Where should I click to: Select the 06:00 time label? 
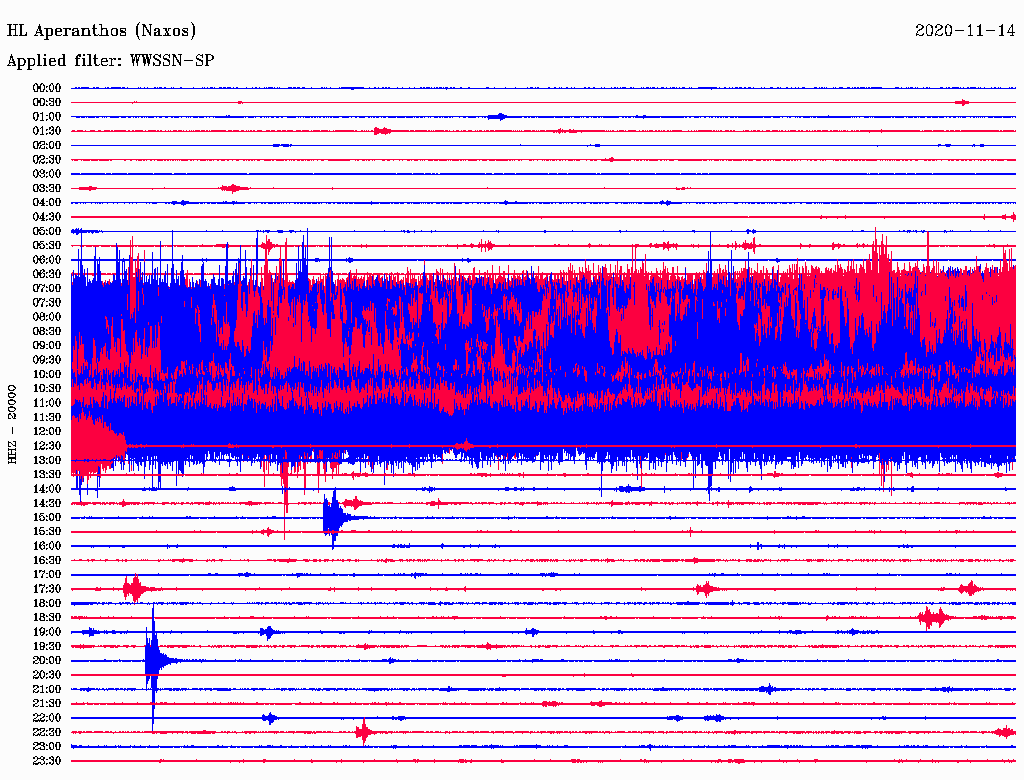point(47,260)
